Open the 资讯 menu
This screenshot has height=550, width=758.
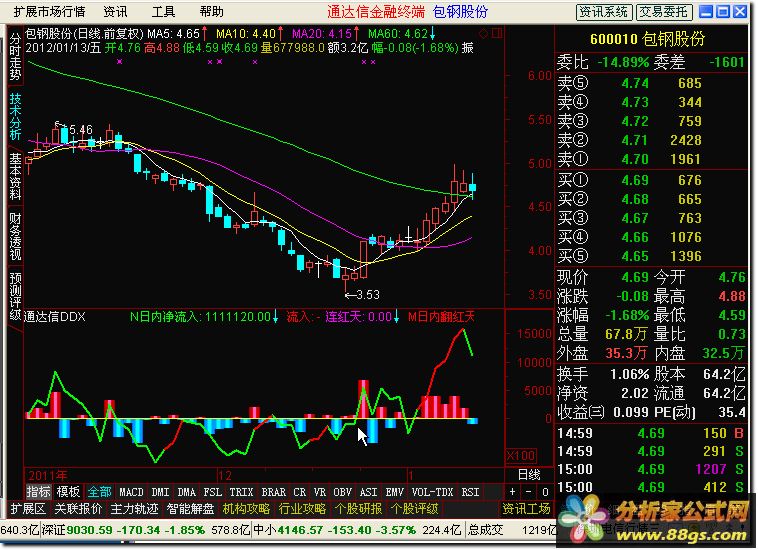tap(116, 12)
